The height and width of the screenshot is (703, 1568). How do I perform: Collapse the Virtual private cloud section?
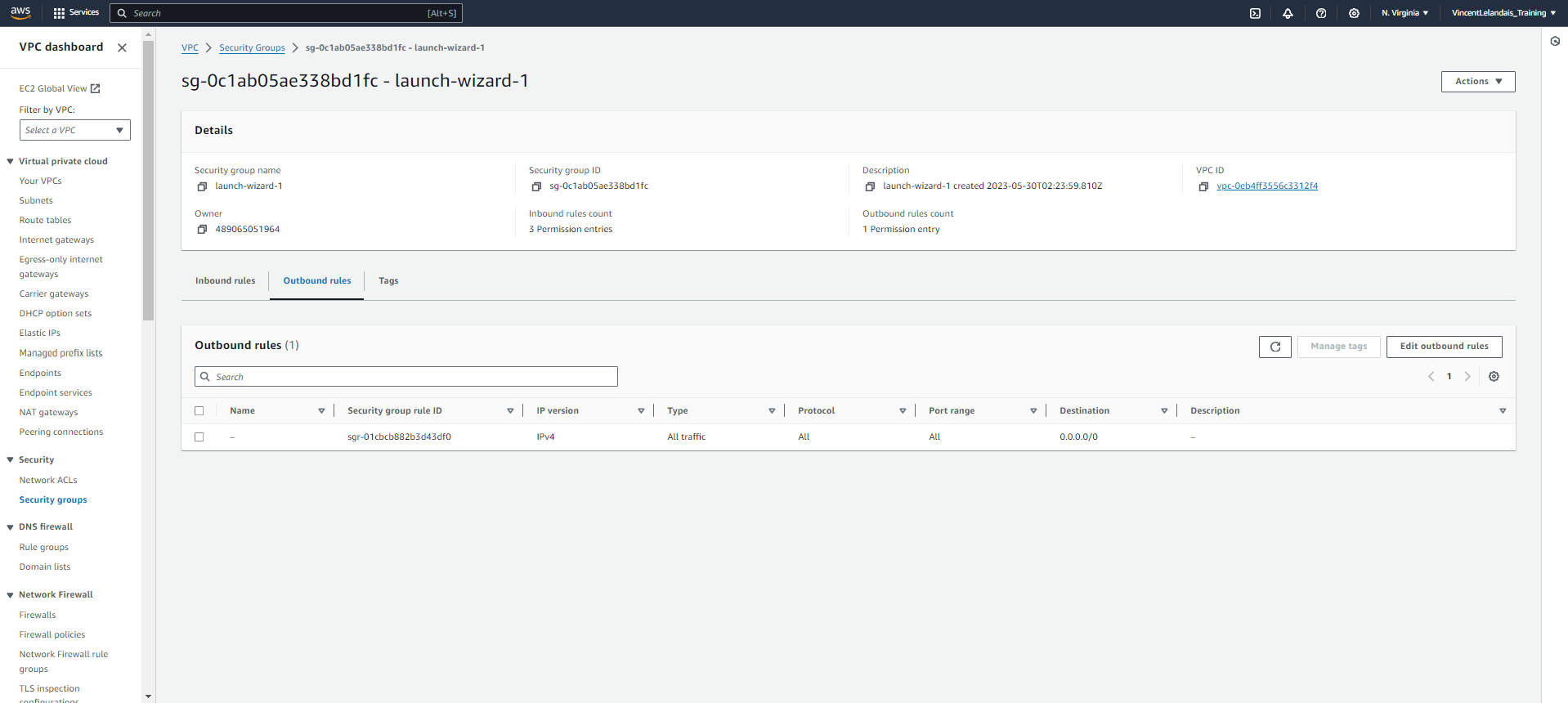tap(10, 162)
